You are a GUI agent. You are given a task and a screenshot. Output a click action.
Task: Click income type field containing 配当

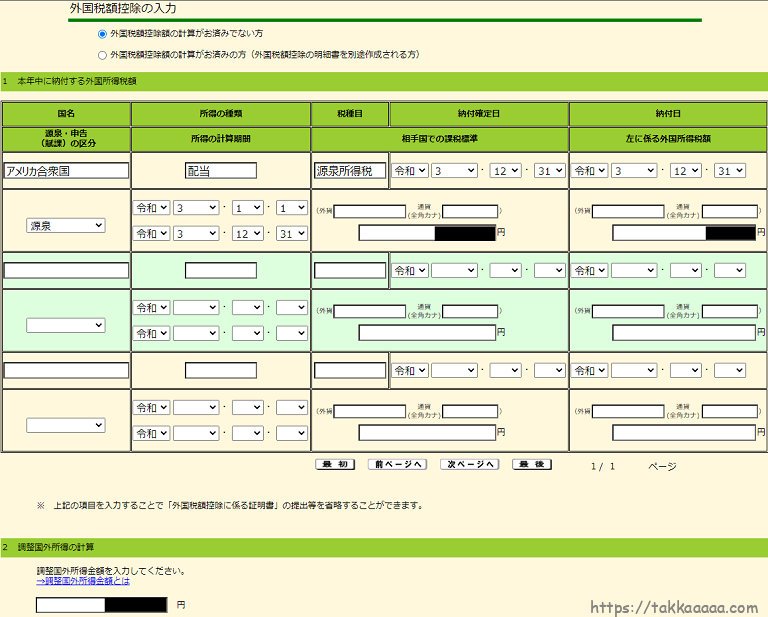(221, 170)
